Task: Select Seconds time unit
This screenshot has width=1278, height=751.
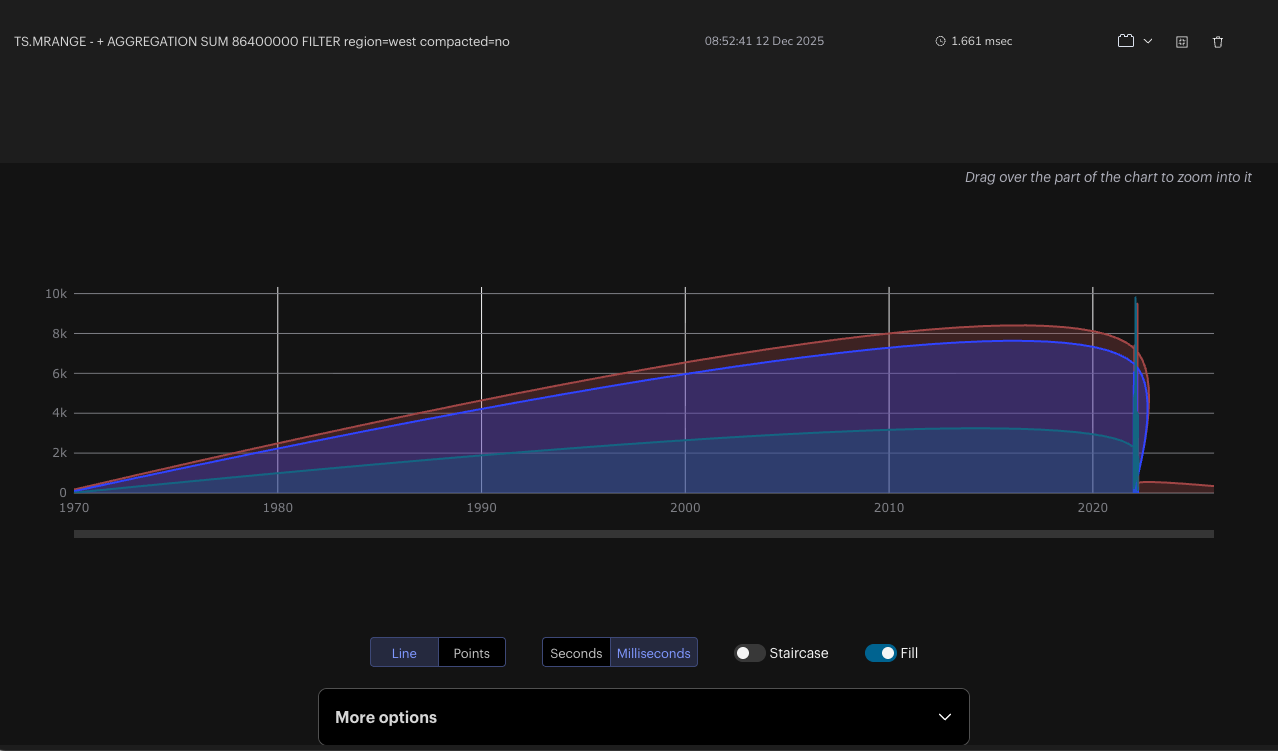Action: (x=576, y=653)
